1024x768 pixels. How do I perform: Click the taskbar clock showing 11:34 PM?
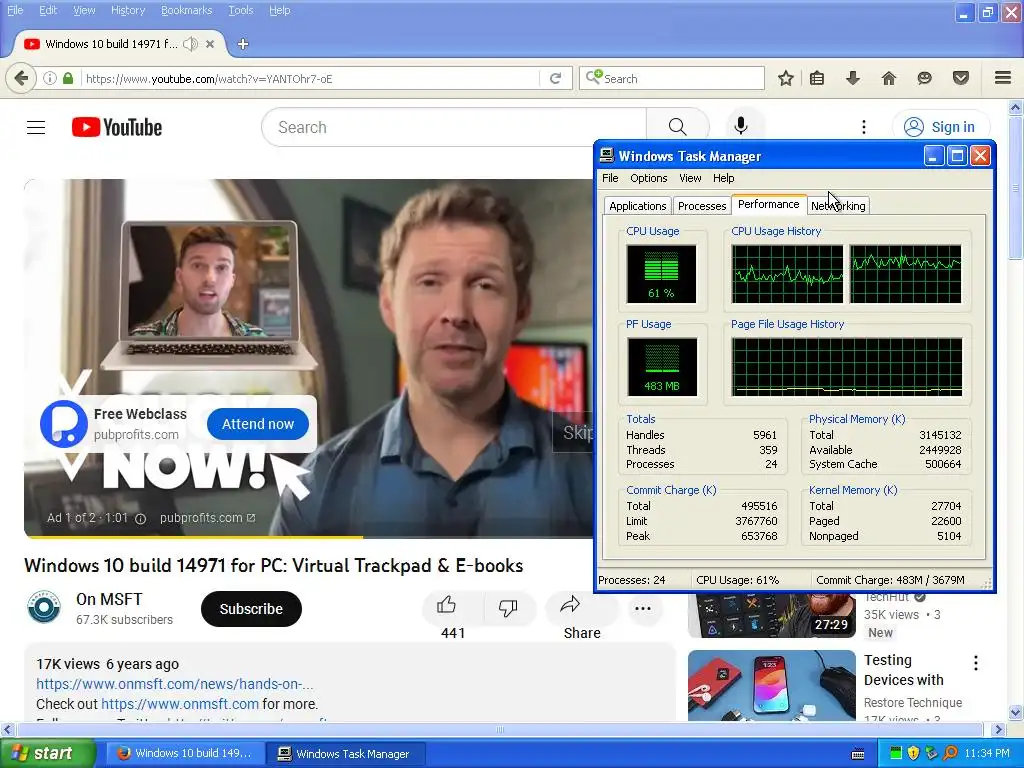click(987, 753)
